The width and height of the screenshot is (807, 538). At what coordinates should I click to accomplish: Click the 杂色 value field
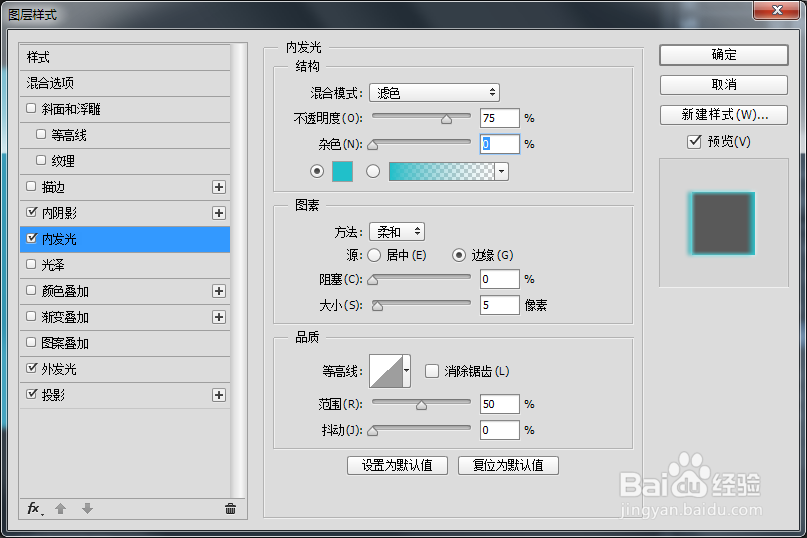coord(500,144)
